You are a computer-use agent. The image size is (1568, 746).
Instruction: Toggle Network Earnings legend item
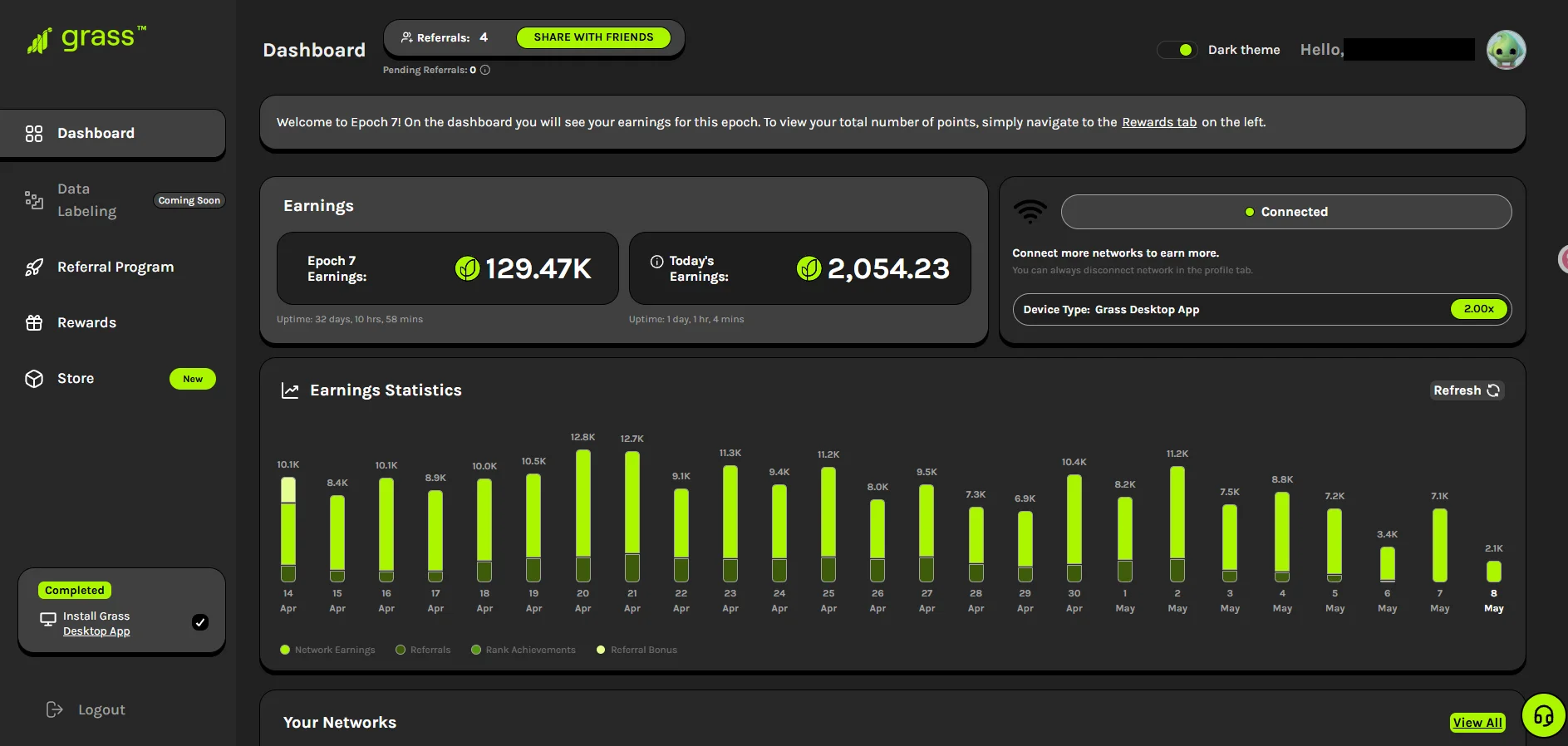(327, 650)
